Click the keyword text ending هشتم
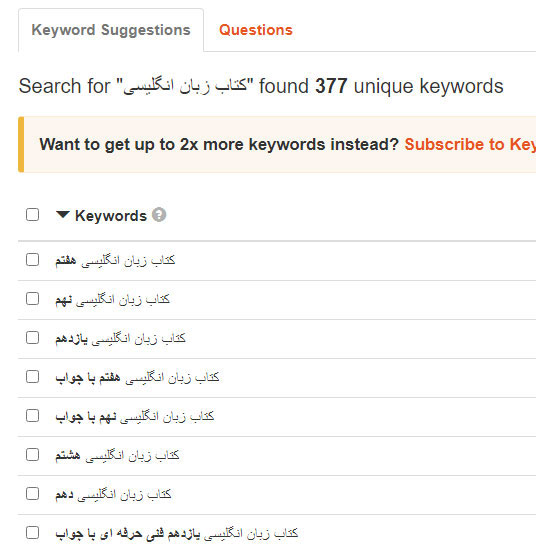The width and height of the screenshot is (536, 549). click(117, 455)
